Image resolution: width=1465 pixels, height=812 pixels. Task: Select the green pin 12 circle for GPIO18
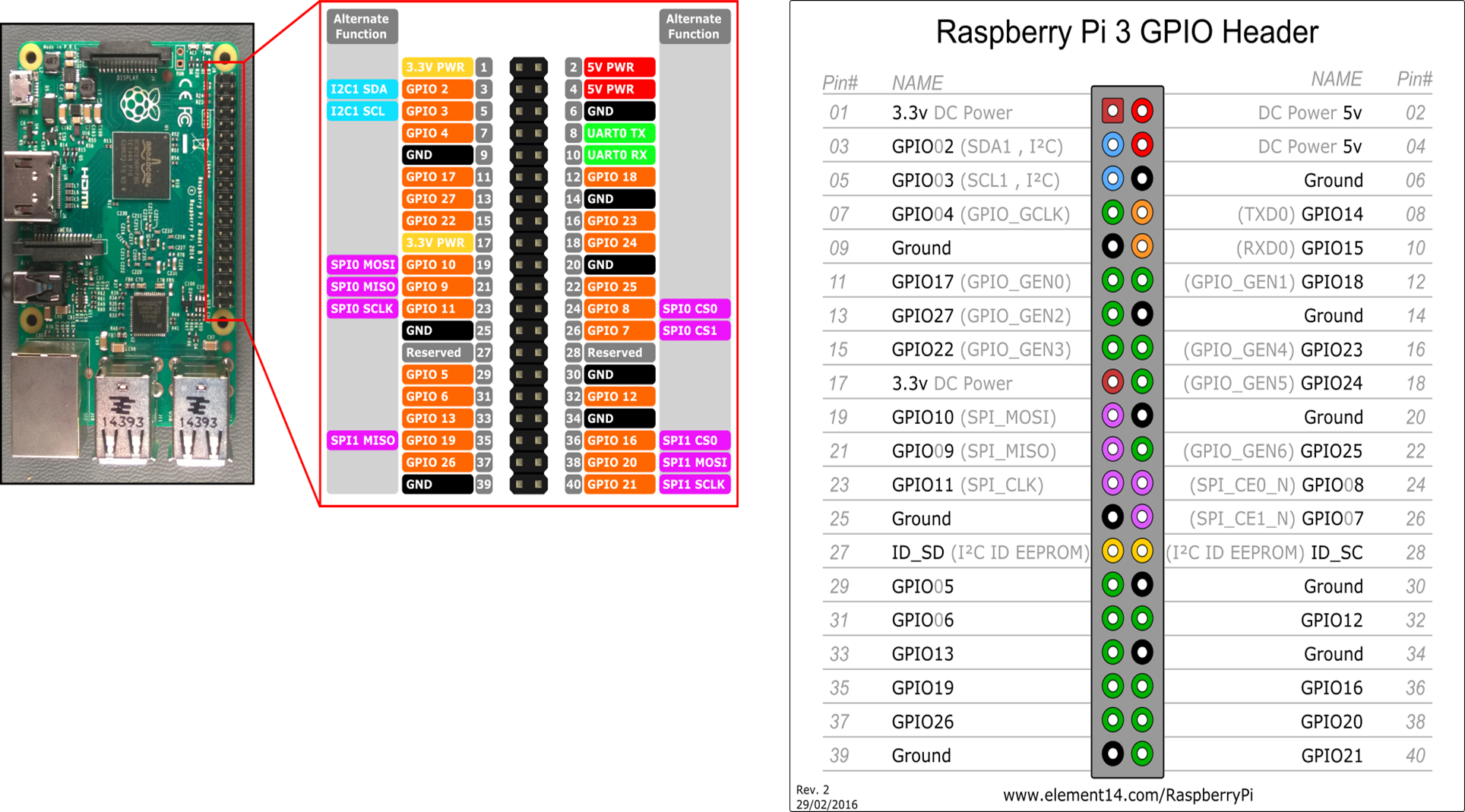[1141, 280]
